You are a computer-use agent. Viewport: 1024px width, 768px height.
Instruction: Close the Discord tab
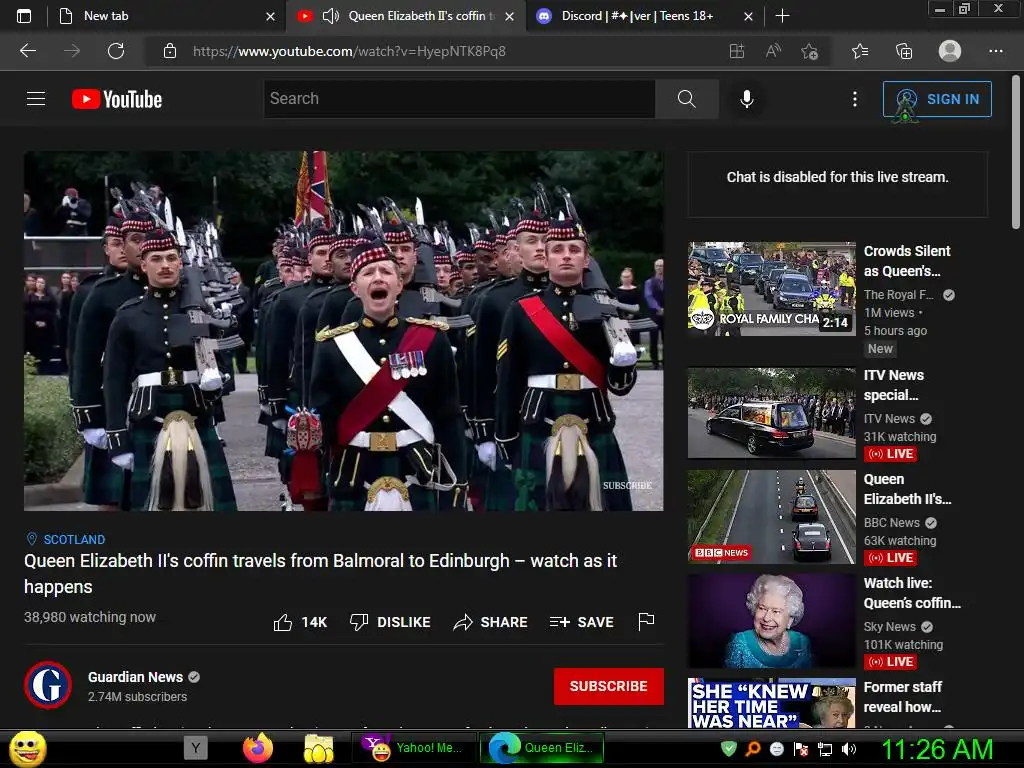(x=748, y=16)
